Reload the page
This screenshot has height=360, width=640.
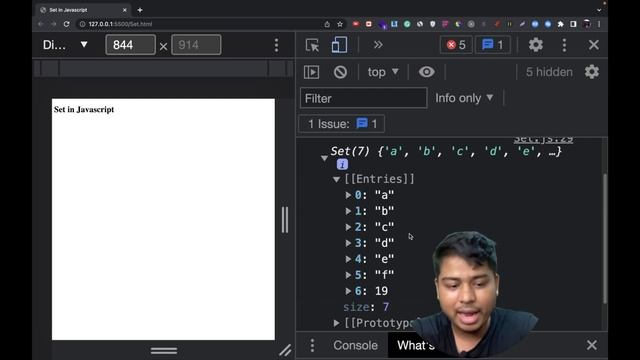(x=67, y=24)
